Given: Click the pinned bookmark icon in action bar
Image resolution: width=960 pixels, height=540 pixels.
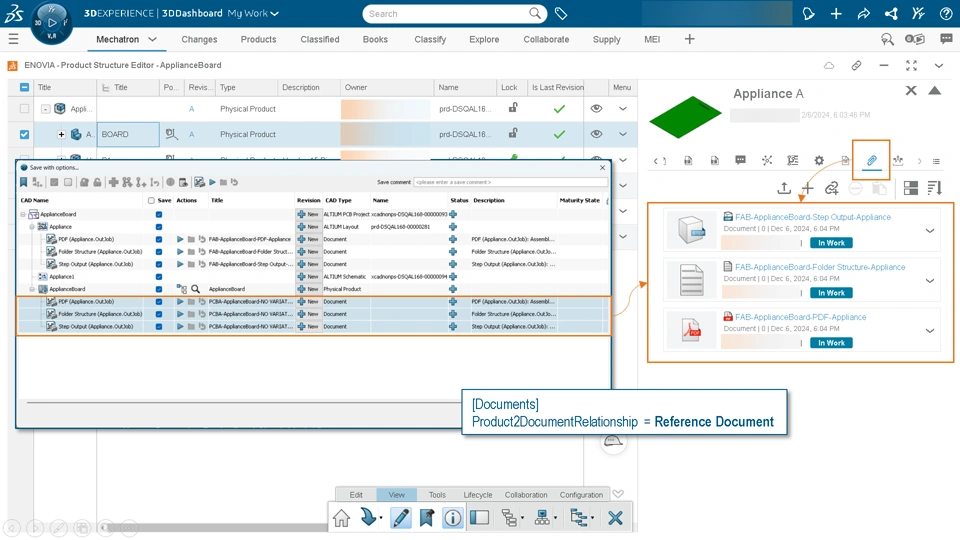Looking at the screenshot, I should click(x=427, y=518).
